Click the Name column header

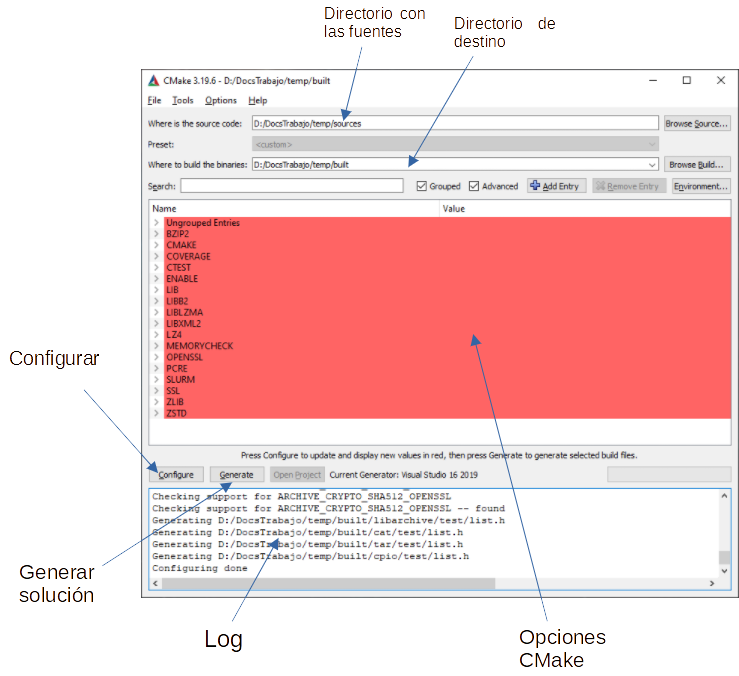295,208
